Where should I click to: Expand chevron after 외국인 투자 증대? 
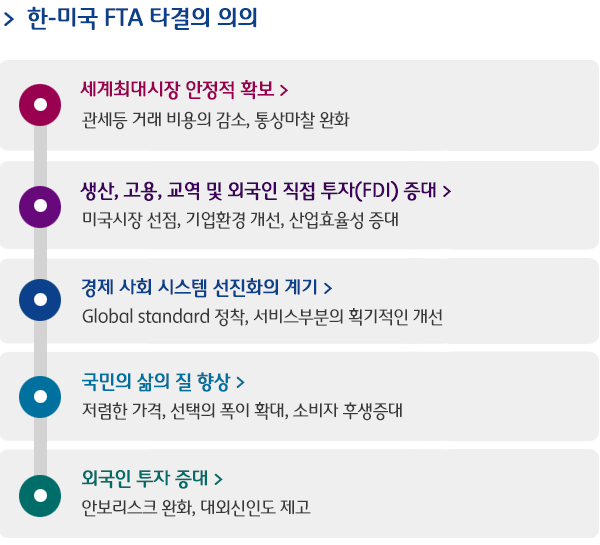pyautogui.click(x=218, y=479)
